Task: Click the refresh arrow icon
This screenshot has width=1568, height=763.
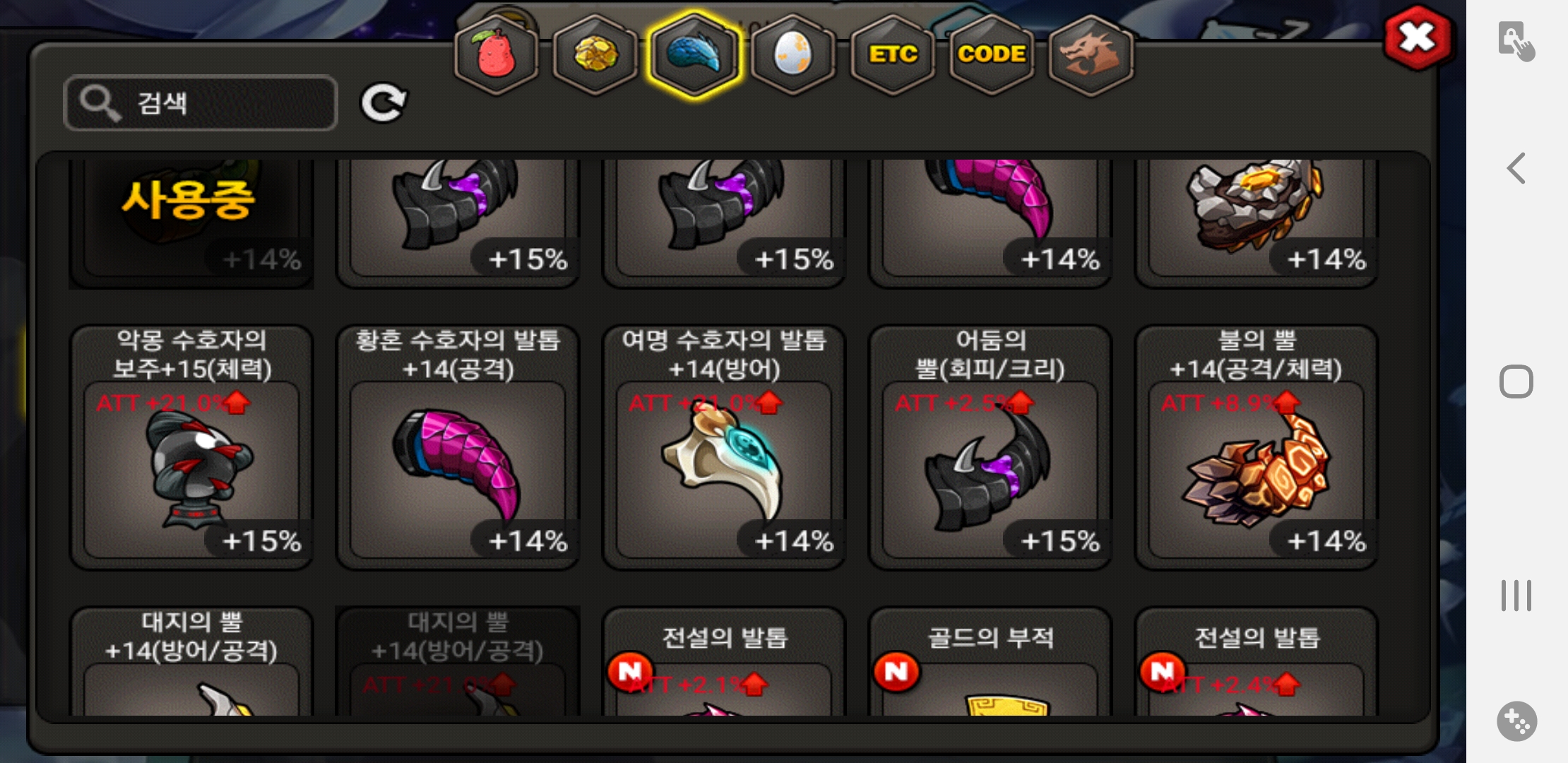Action: [384, 103]
